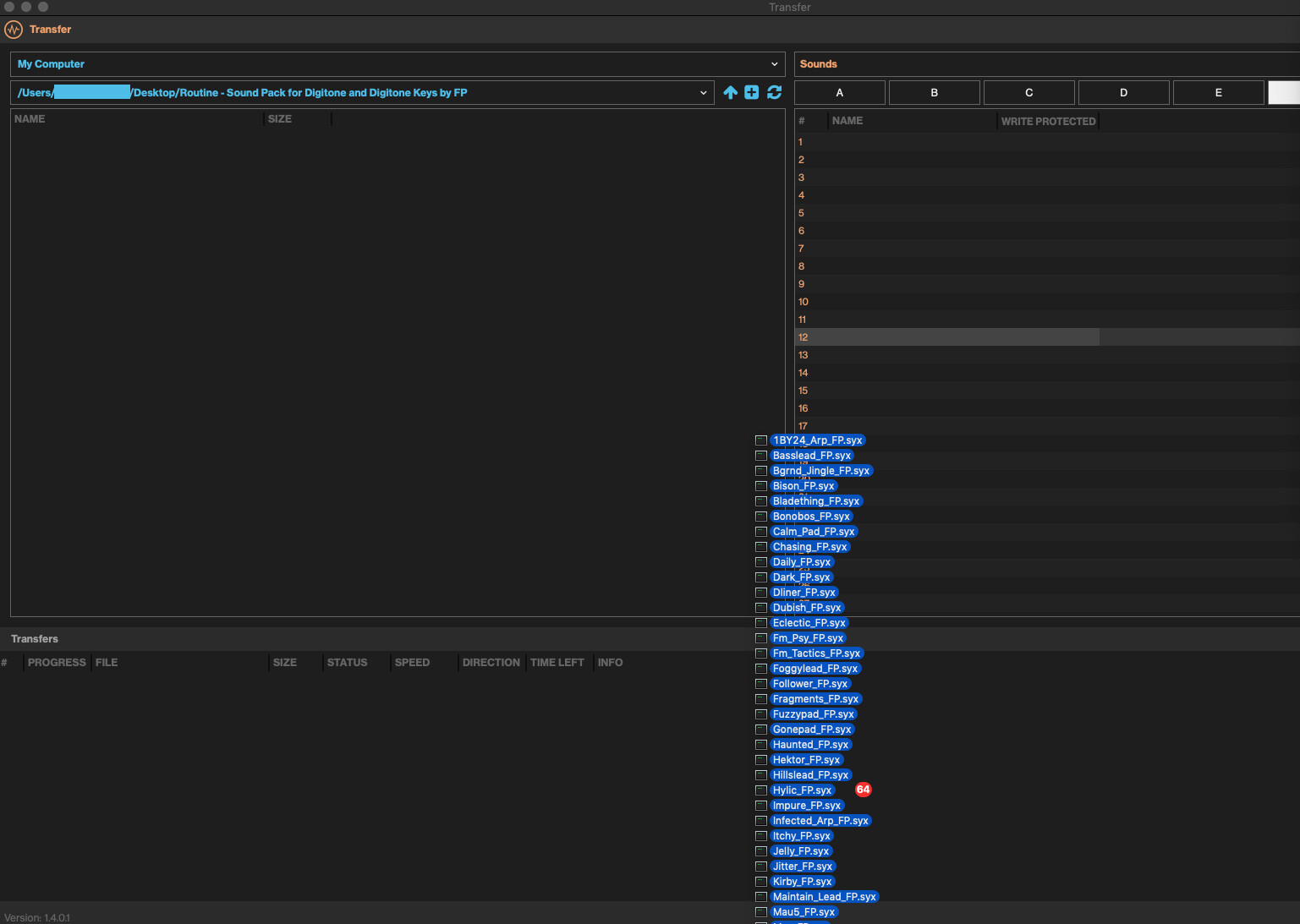Select sound slot 15 row
The width and height of the screenshot is (1300, 924).
1047,391
